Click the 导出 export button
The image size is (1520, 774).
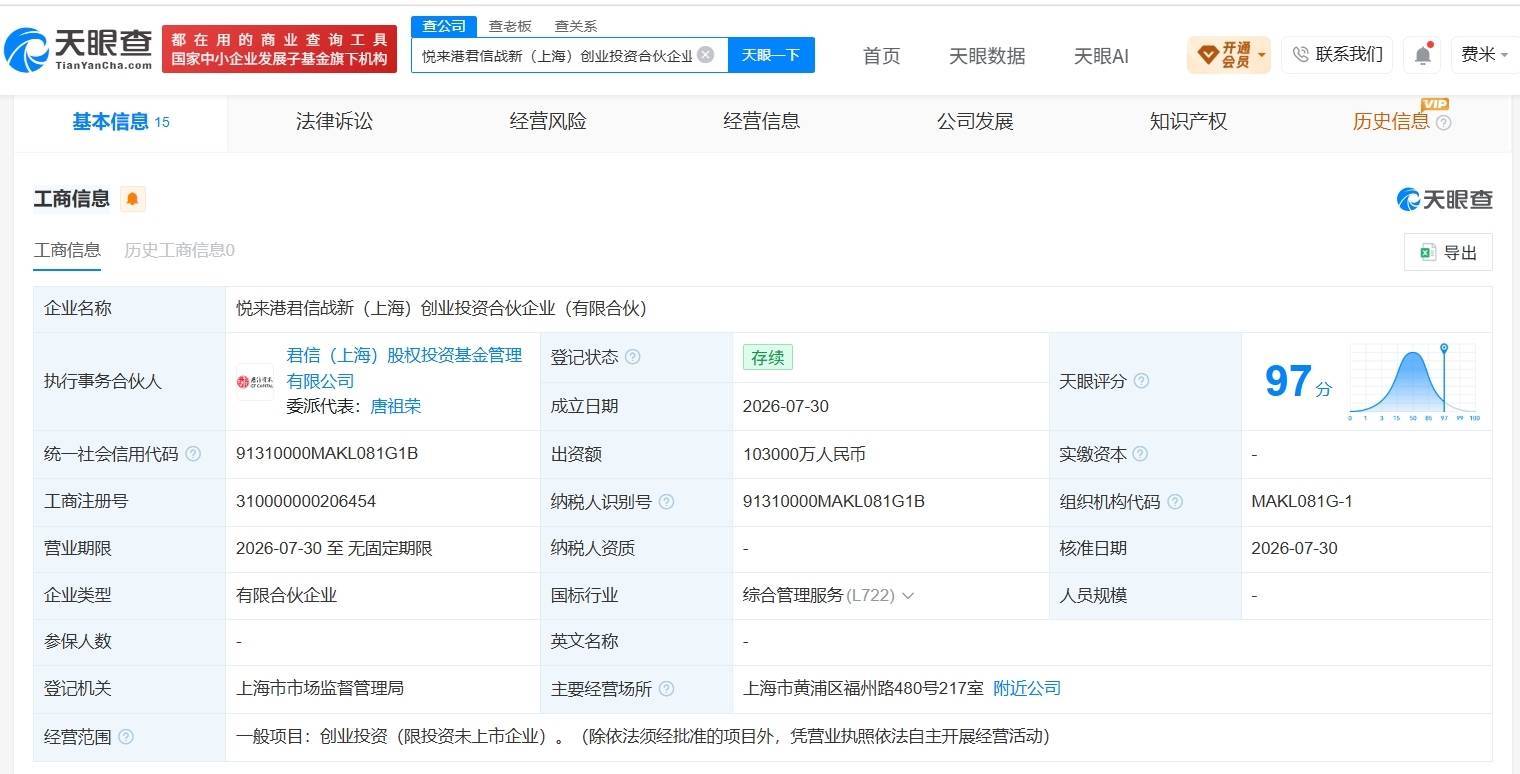point(1448,253)
